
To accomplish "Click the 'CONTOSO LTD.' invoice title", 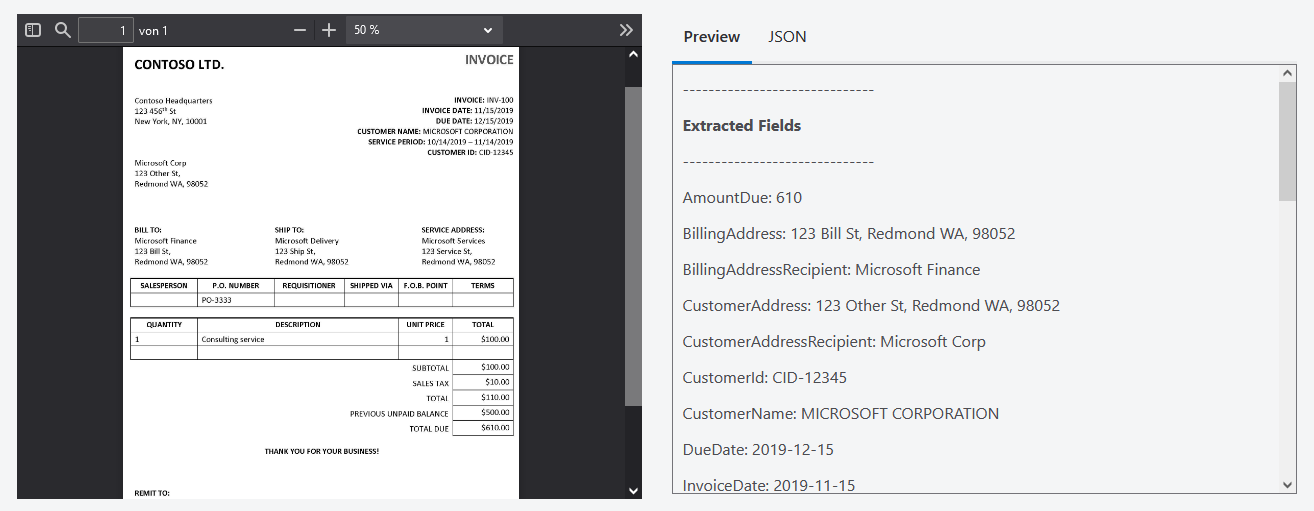I will pos(179,65).
